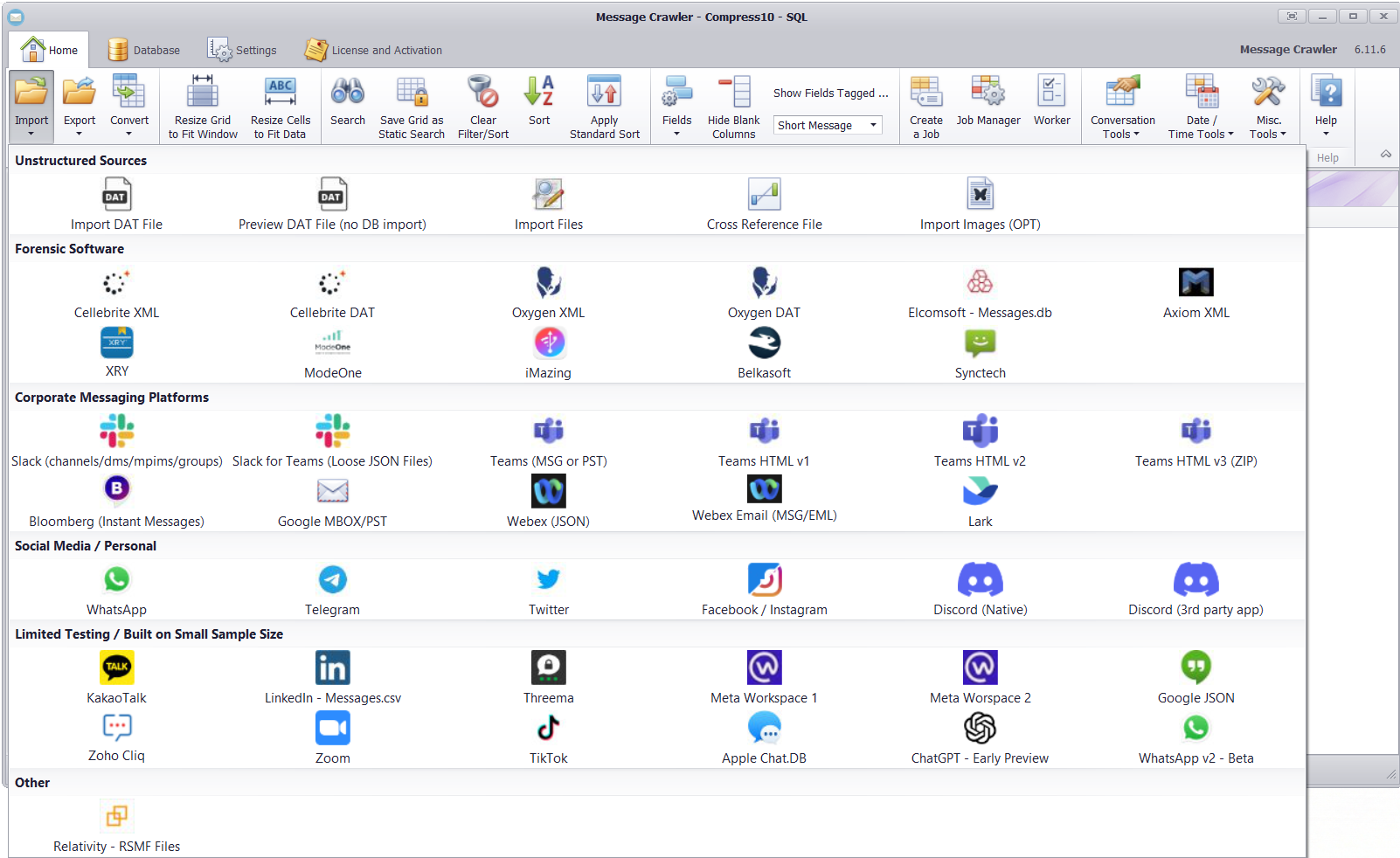Image resolution: width=1400 pixels, height=858 pixels.
Task: Open License and Activation tab
Action: [x=373, y=50]
